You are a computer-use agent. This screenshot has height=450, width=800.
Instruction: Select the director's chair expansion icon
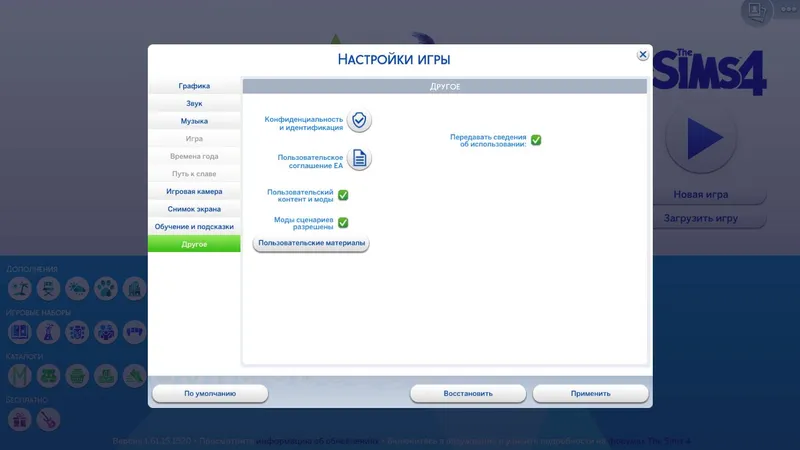[x=48, y=289]
